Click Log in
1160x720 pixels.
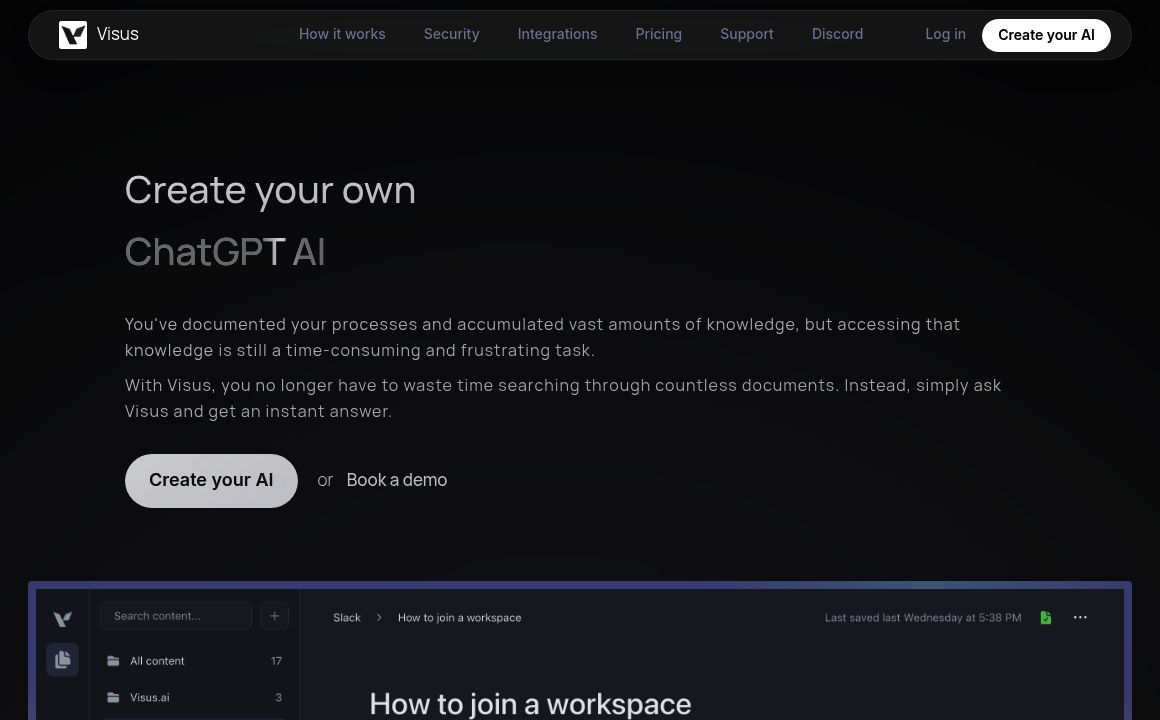[945, 34]
